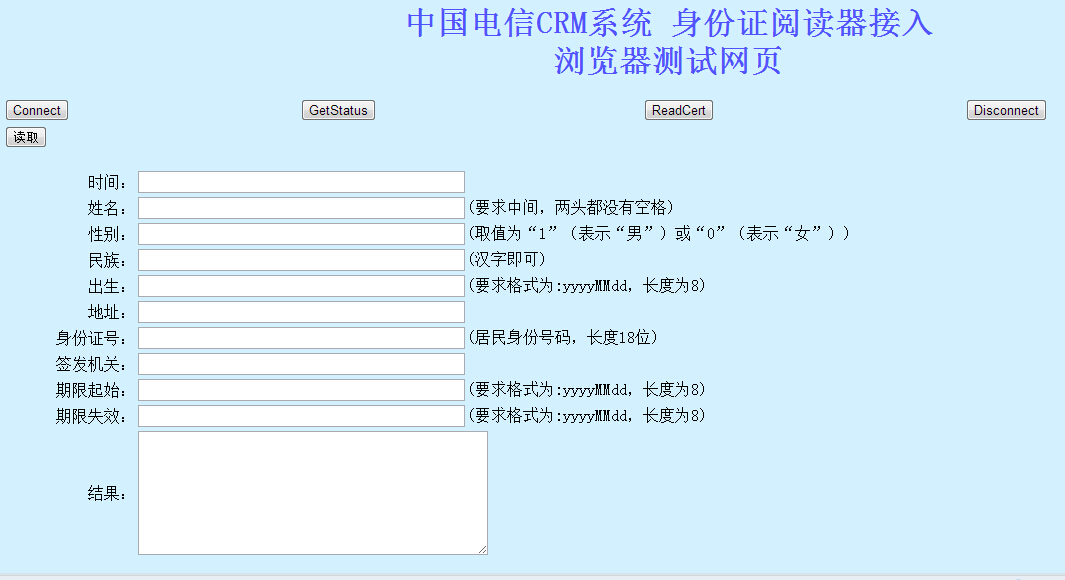The image size is (1065, 580).
Task: Click the GetStatus button
Action: 338,110
